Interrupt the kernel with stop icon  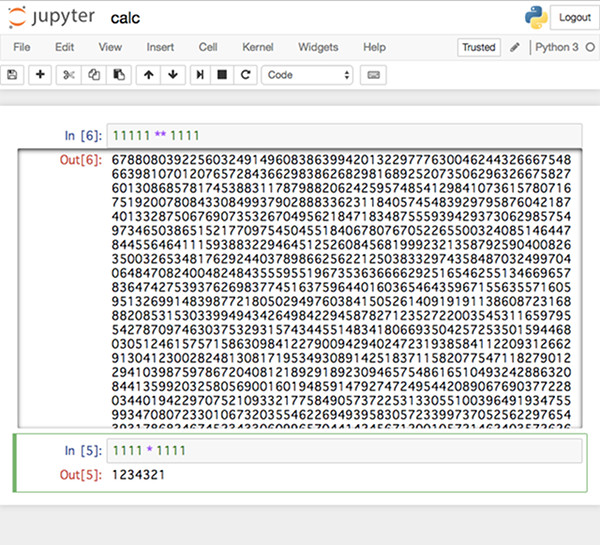(x=223, y=75)
